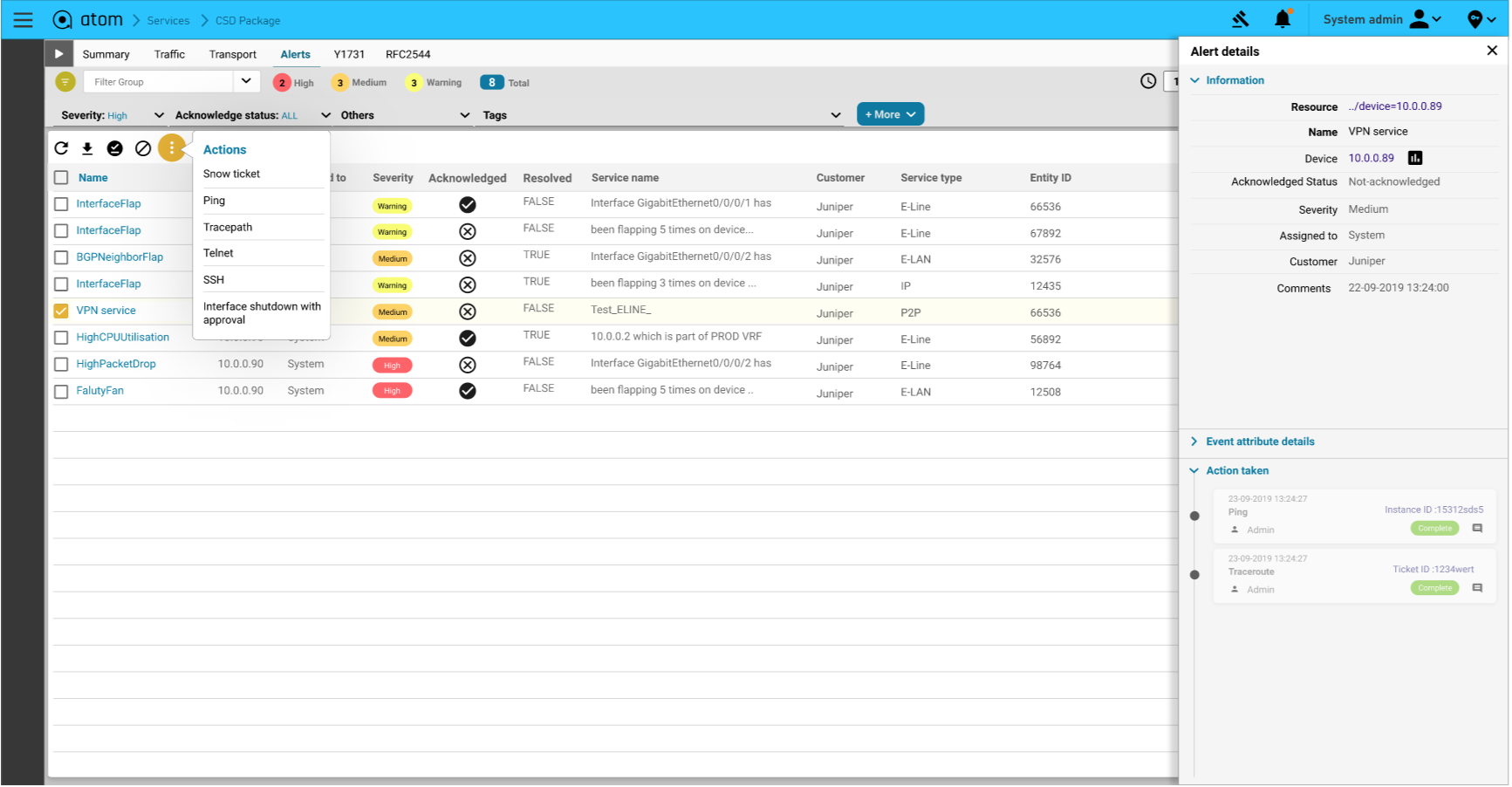Image resolution: width=1512 pixels, height=787 pixels.
Task: Open comment icon on Ping action
Action: click(x=1477, y=529)
